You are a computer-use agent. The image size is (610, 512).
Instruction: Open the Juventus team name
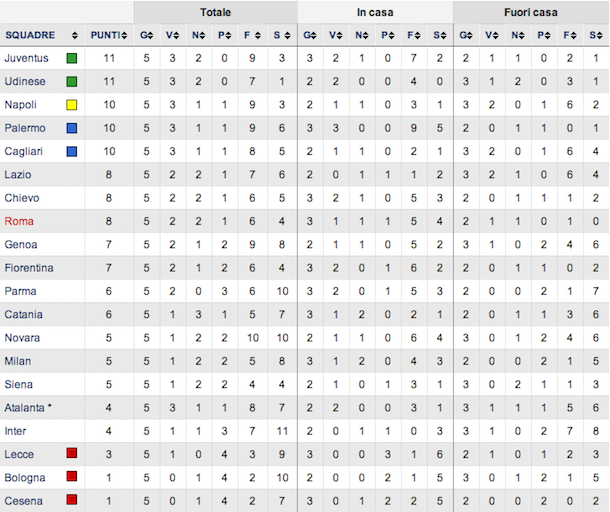[25, 58]
